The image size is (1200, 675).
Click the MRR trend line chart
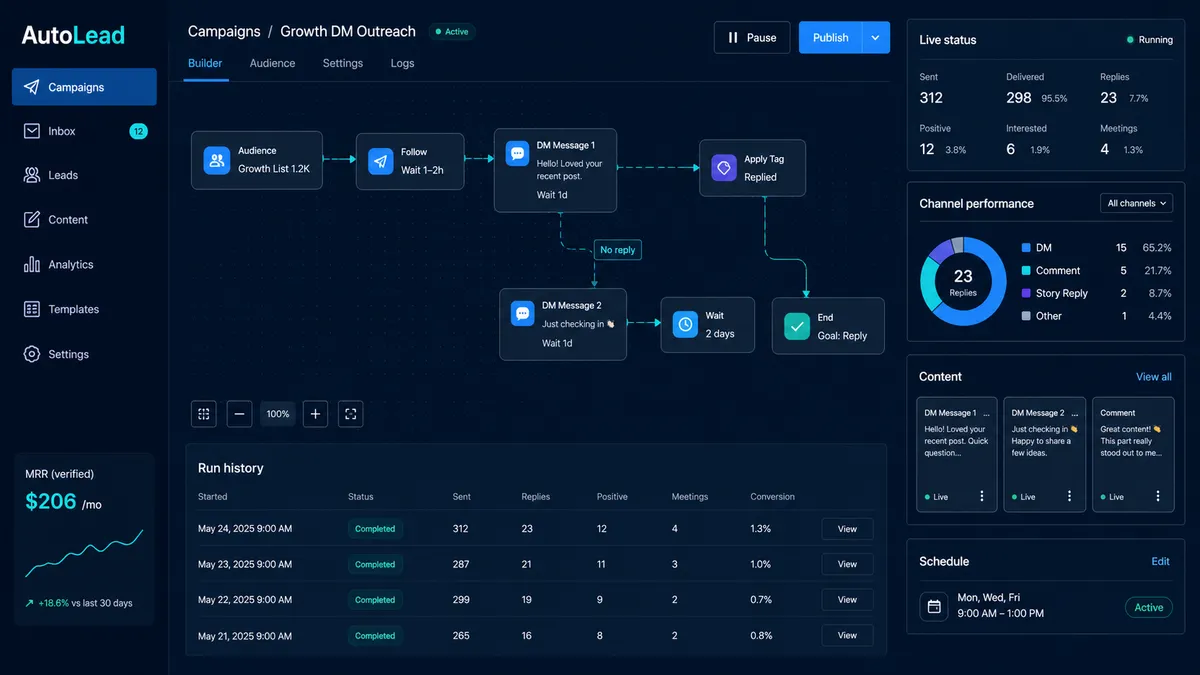click(84, 554)
